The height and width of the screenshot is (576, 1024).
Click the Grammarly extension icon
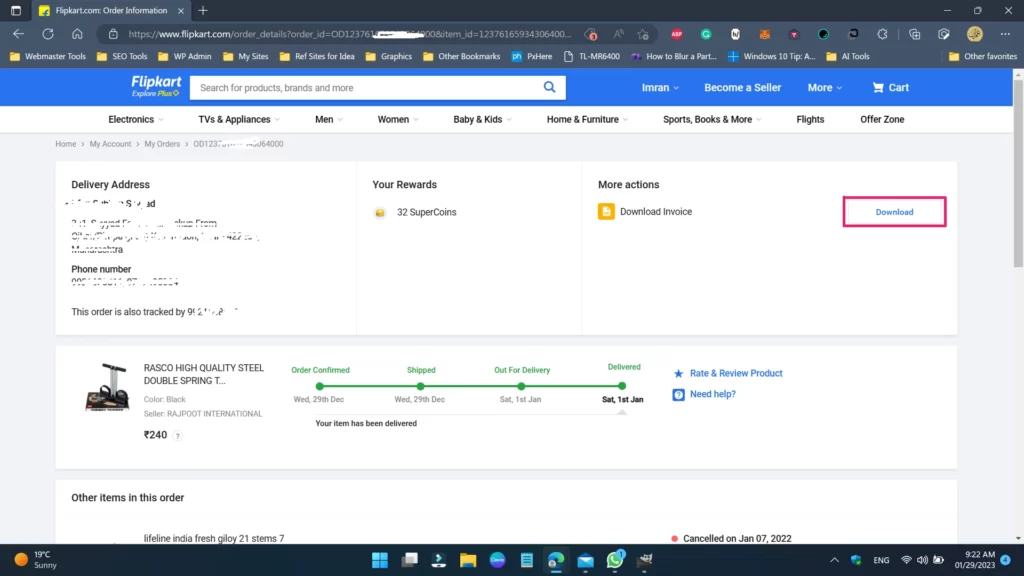pos(706,34)
